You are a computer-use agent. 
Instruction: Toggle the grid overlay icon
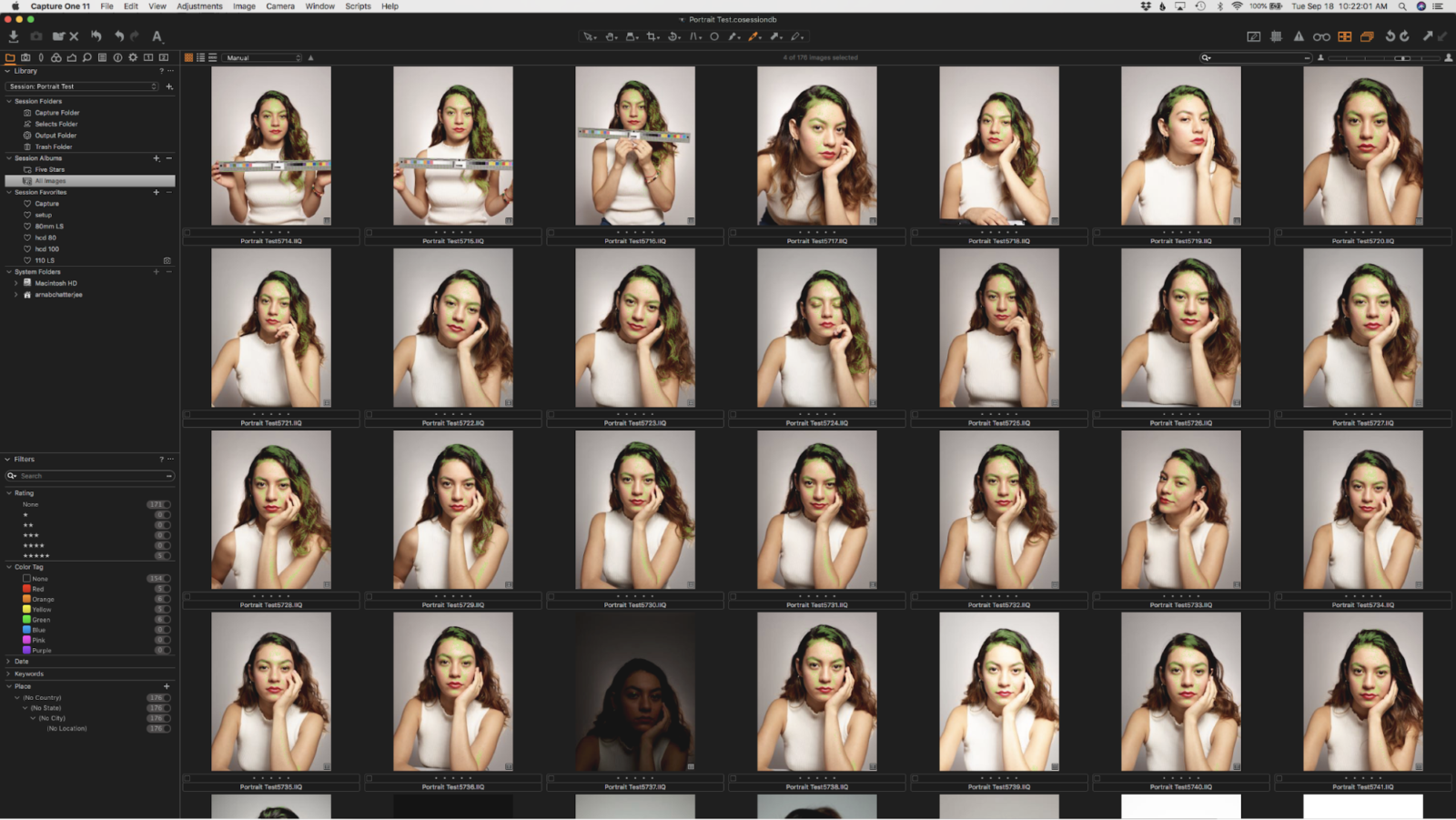pos(1276,36)
